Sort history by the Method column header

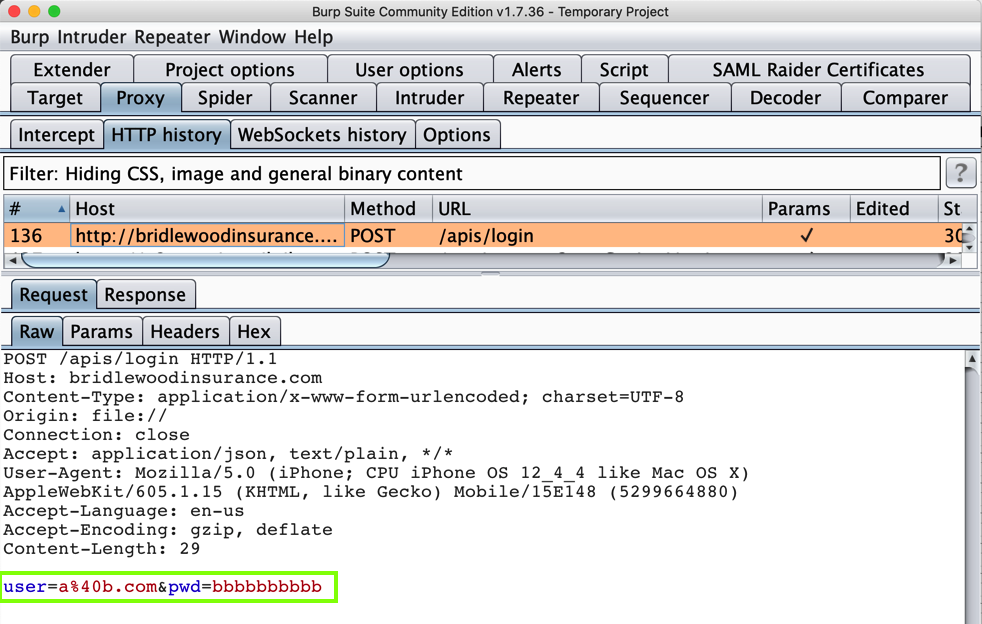click(388, 209)
